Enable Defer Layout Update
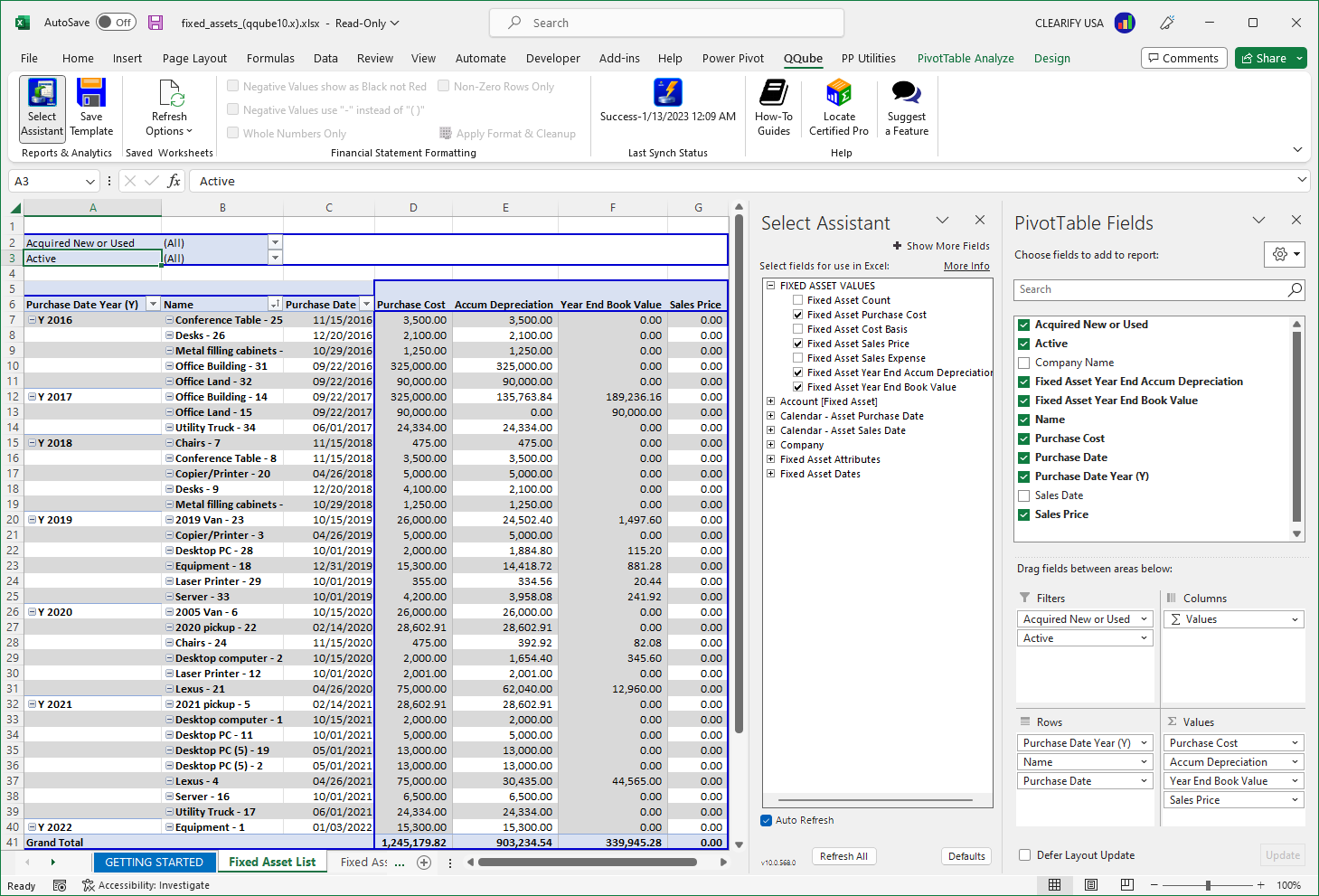This screenshot has width=1319, height=896. (x=1024, y=854)
